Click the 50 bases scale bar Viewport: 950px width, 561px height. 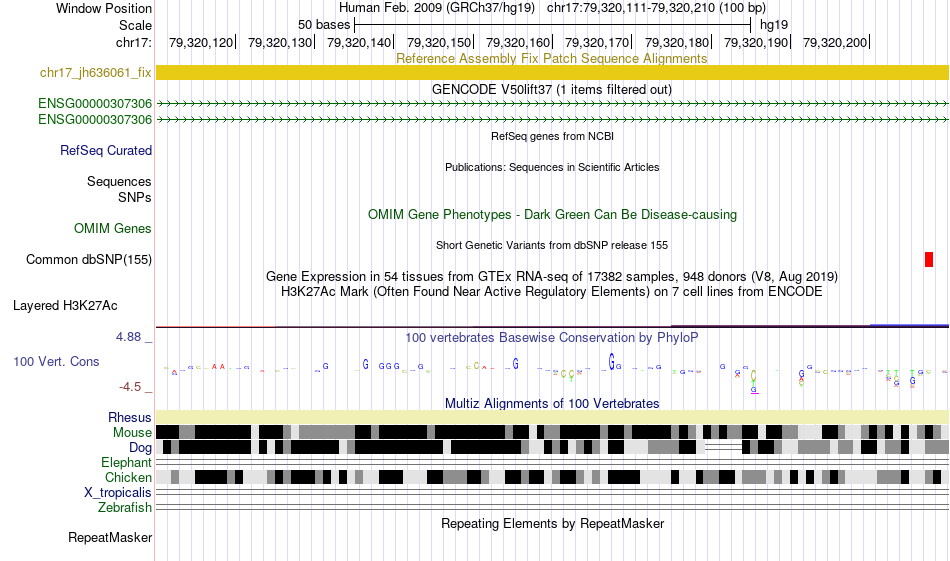553,25
